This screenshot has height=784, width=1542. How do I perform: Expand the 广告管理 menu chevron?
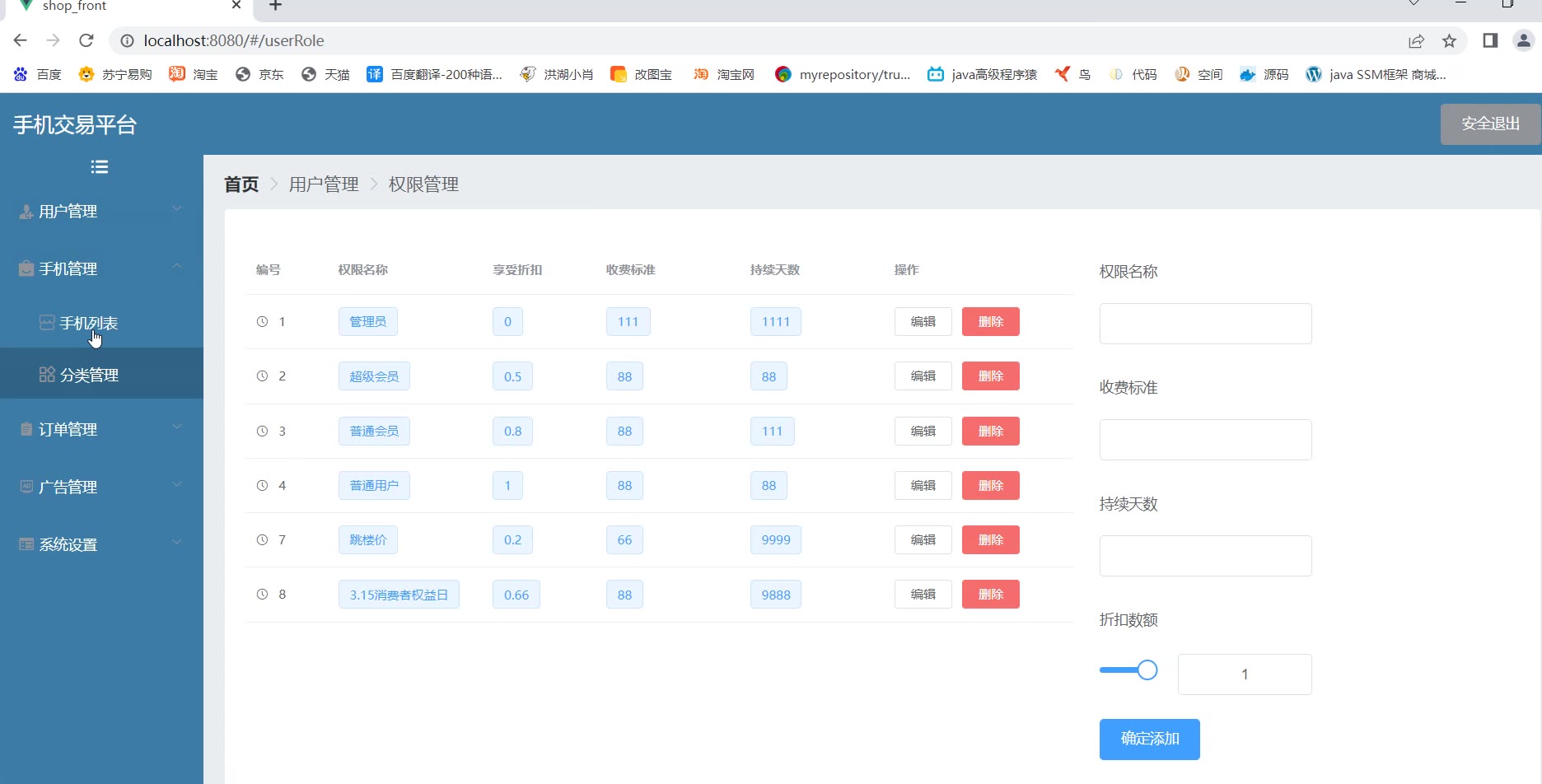pos(177,485)
